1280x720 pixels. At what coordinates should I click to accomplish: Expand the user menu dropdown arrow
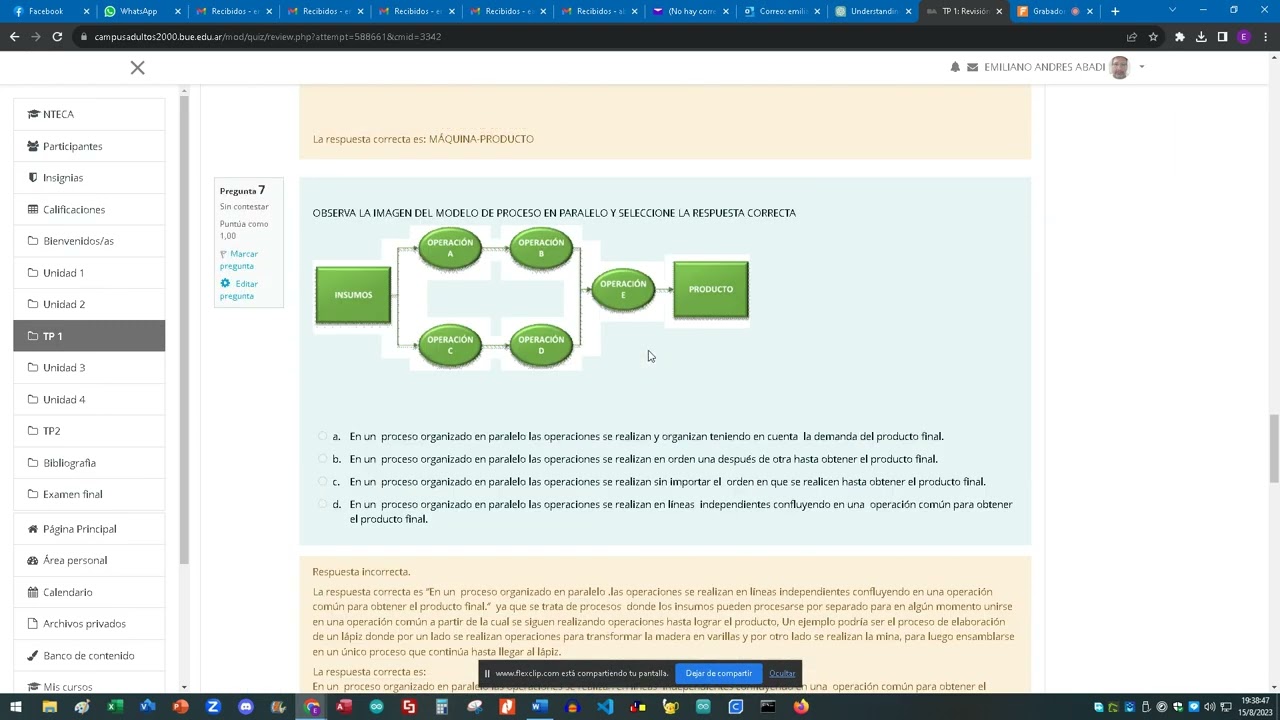tap(1141, 67)
